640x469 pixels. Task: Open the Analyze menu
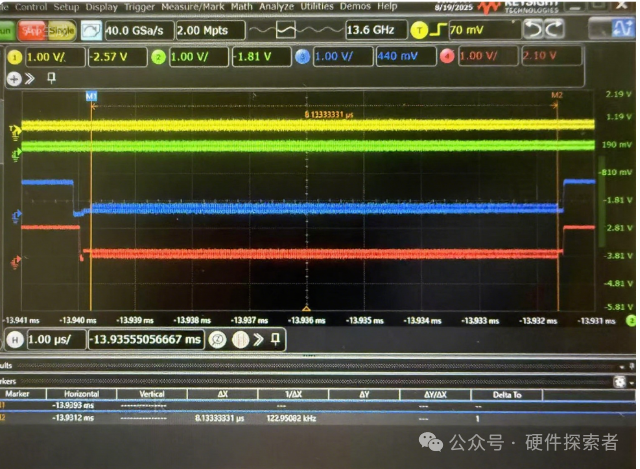276,7
